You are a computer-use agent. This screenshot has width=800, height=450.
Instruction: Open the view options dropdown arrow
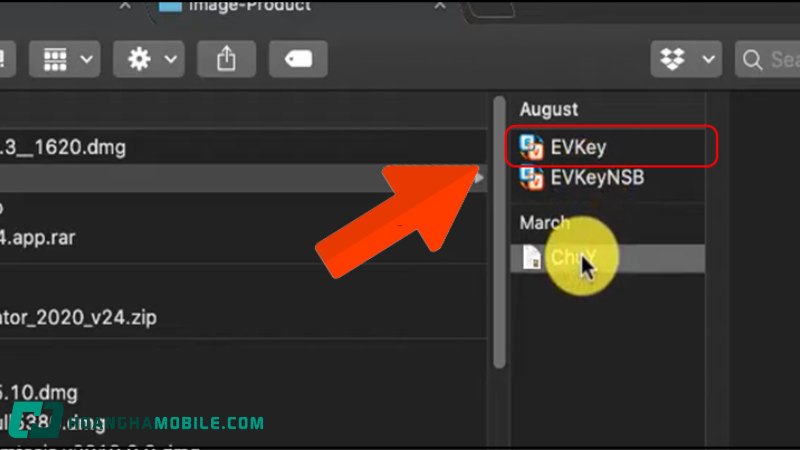(x=87, y=59)
